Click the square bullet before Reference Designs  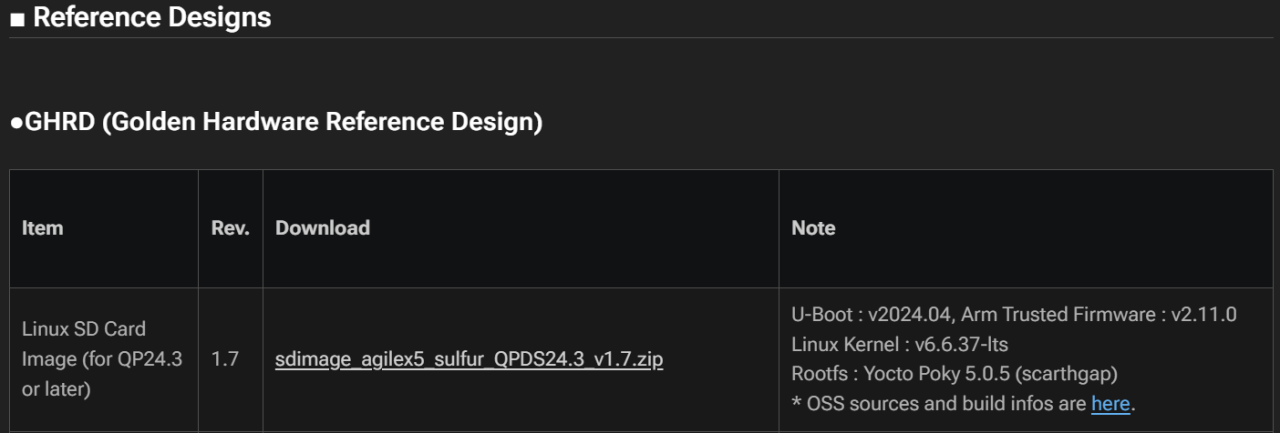[17, 19]
